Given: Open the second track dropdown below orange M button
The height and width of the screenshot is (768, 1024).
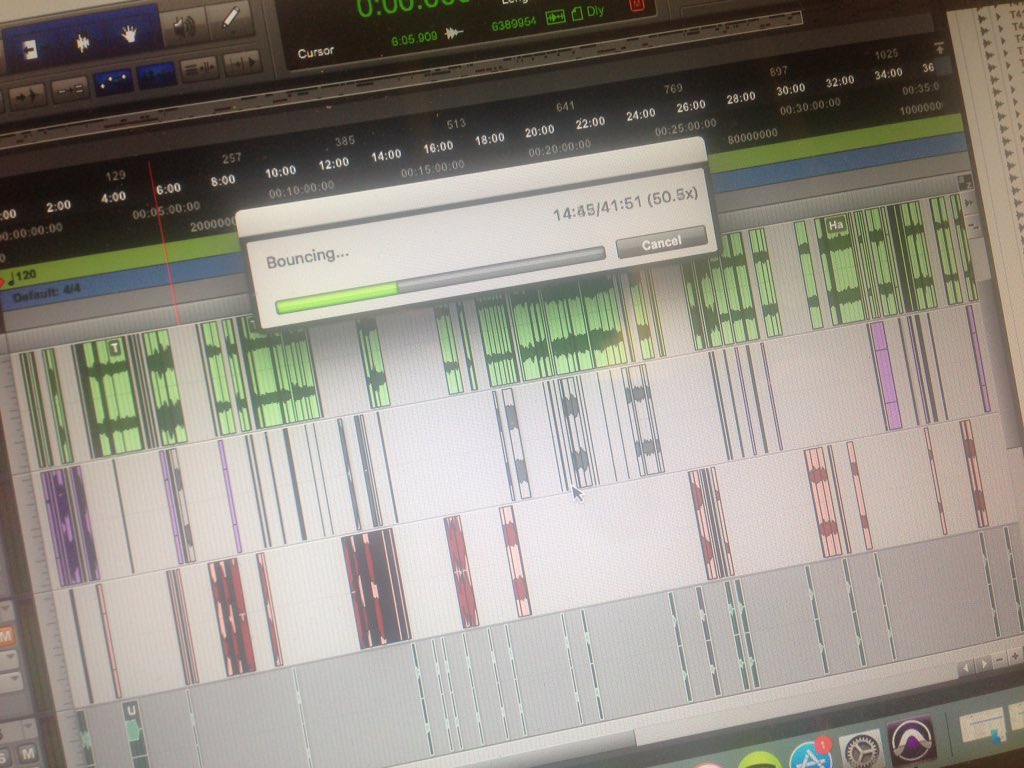Looking at the screenshot, I should pos(10,683).
